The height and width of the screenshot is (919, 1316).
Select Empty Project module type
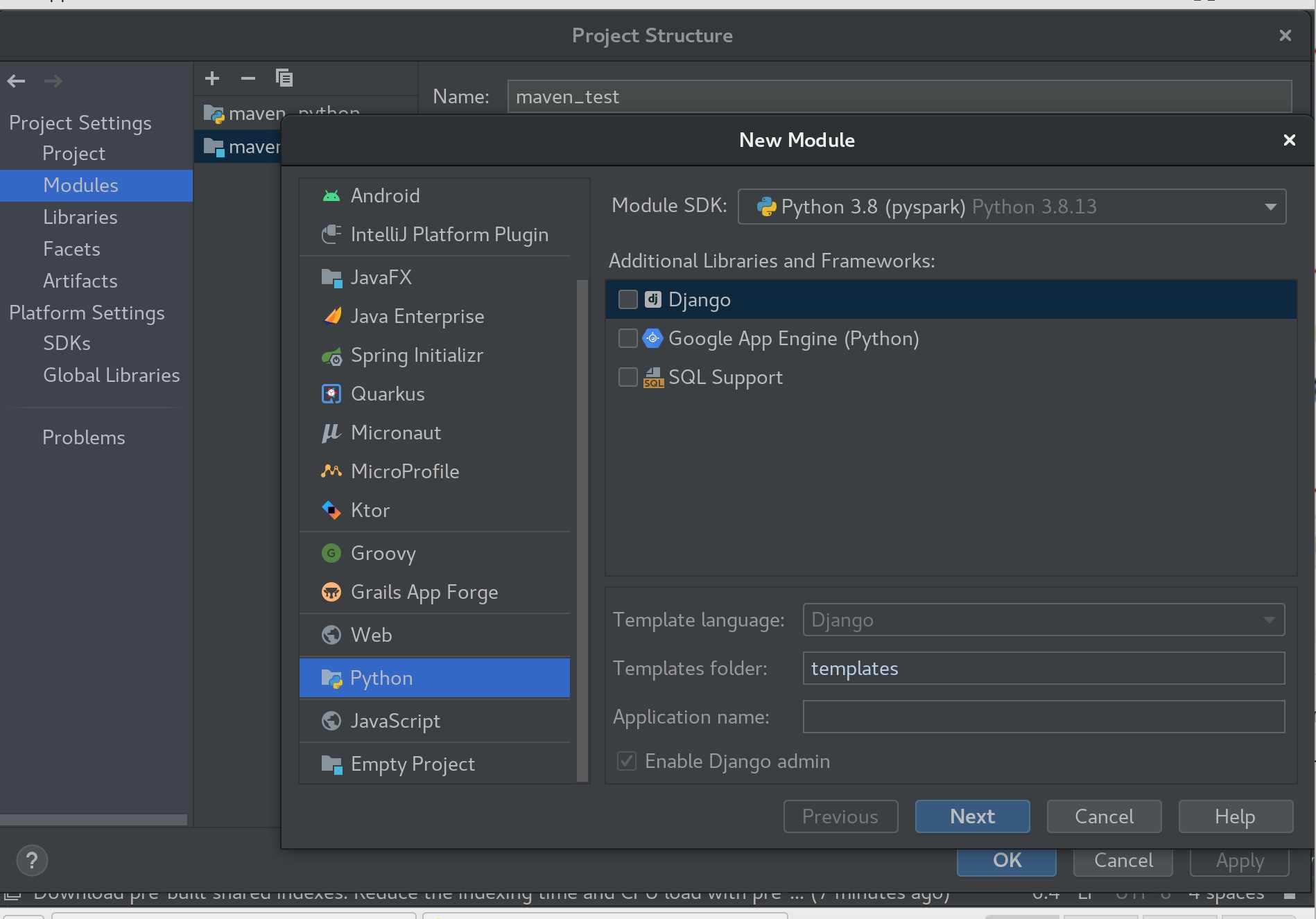[x=435, y=764]
